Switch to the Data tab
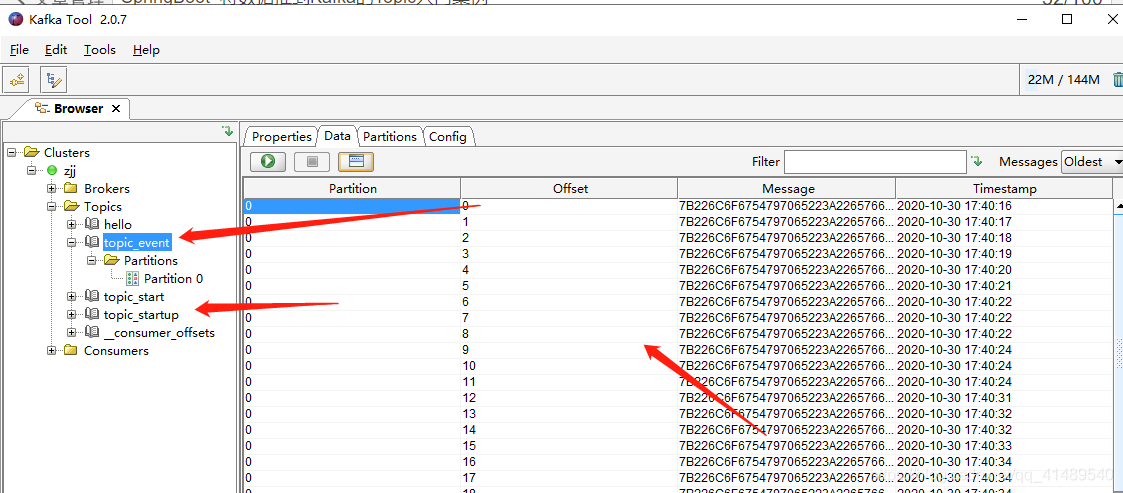Image resolution: width=1123 pixels, height=493 pixels. pyautogui.click(x=337, y=135)
